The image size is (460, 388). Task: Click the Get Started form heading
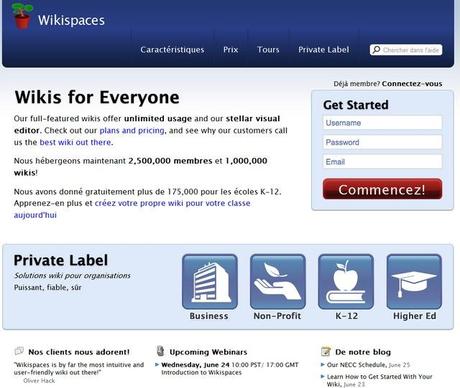tap(356, 105)
